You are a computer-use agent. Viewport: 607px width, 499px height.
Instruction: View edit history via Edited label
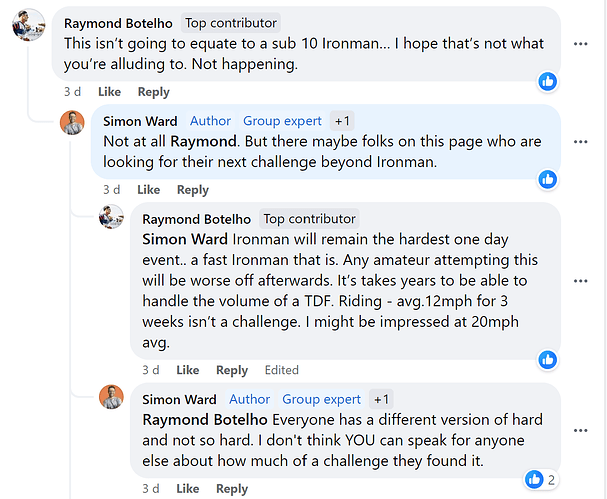[281, 370]
